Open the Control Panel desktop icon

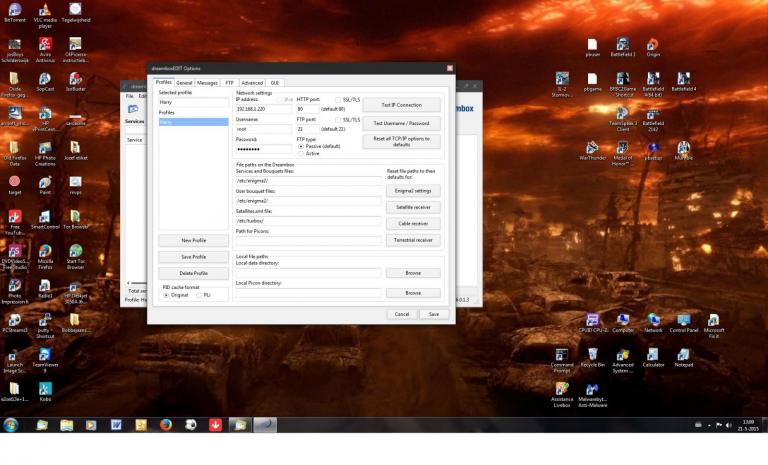tap(683, 318)
